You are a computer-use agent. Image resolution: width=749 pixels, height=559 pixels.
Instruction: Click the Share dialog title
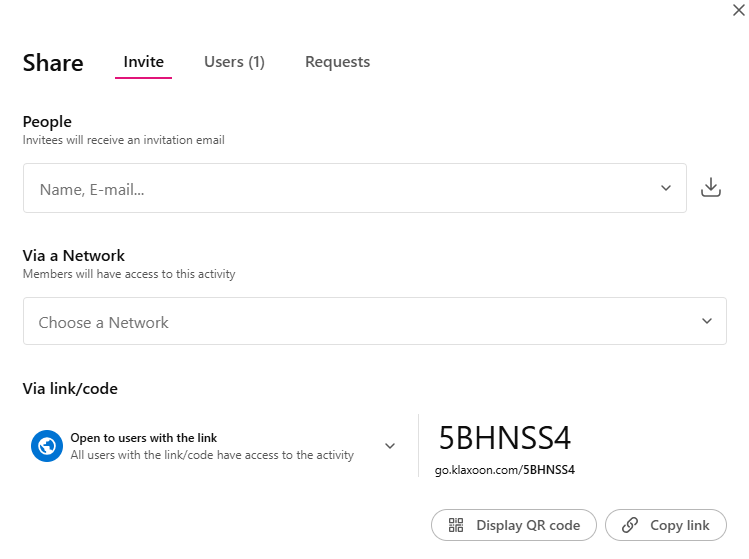coord(53,63)
